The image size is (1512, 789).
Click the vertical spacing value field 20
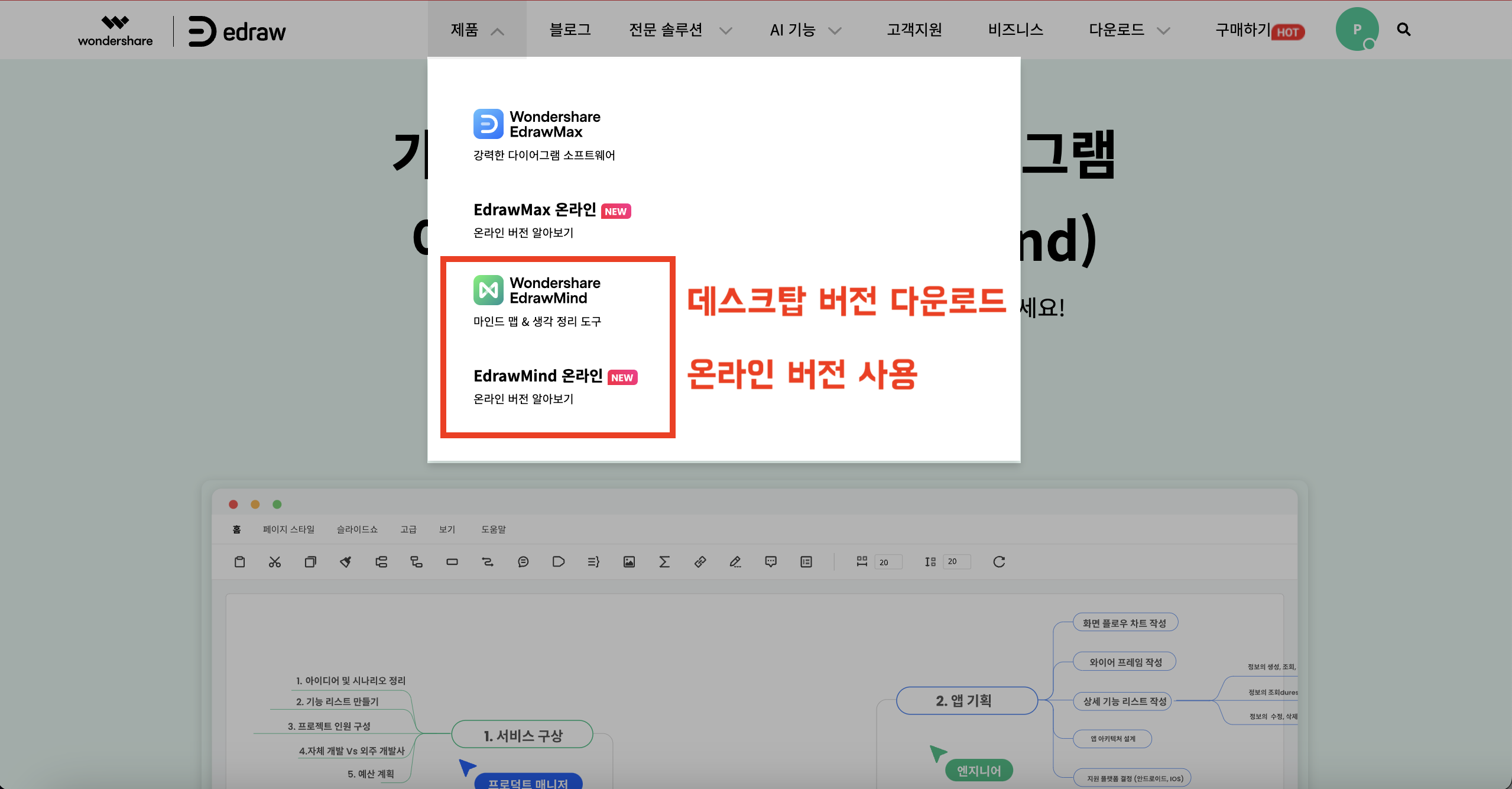point(957,562)
